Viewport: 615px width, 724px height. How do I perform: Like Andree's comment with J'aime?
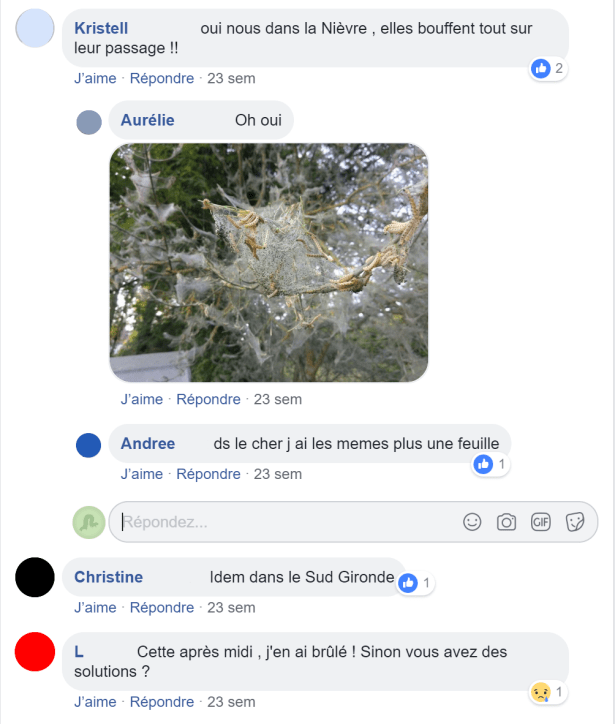coord(142,474)
